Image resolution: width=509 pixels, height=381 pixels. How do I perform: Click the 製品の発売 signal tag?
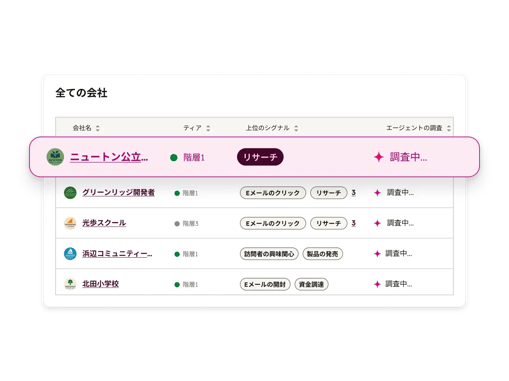(322, 254)
